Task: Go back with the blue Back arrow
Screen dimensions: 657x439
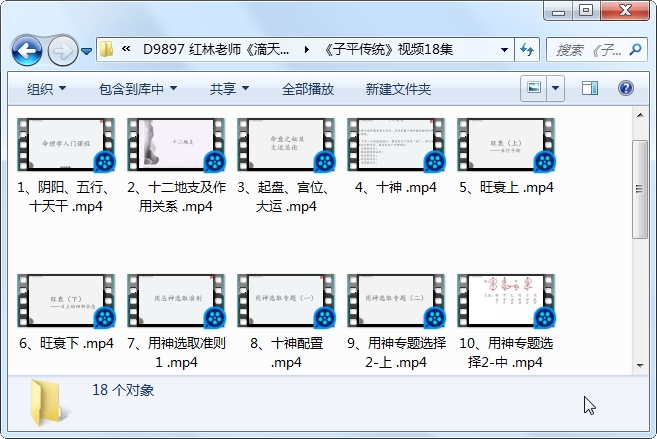Action: [27, 51]
